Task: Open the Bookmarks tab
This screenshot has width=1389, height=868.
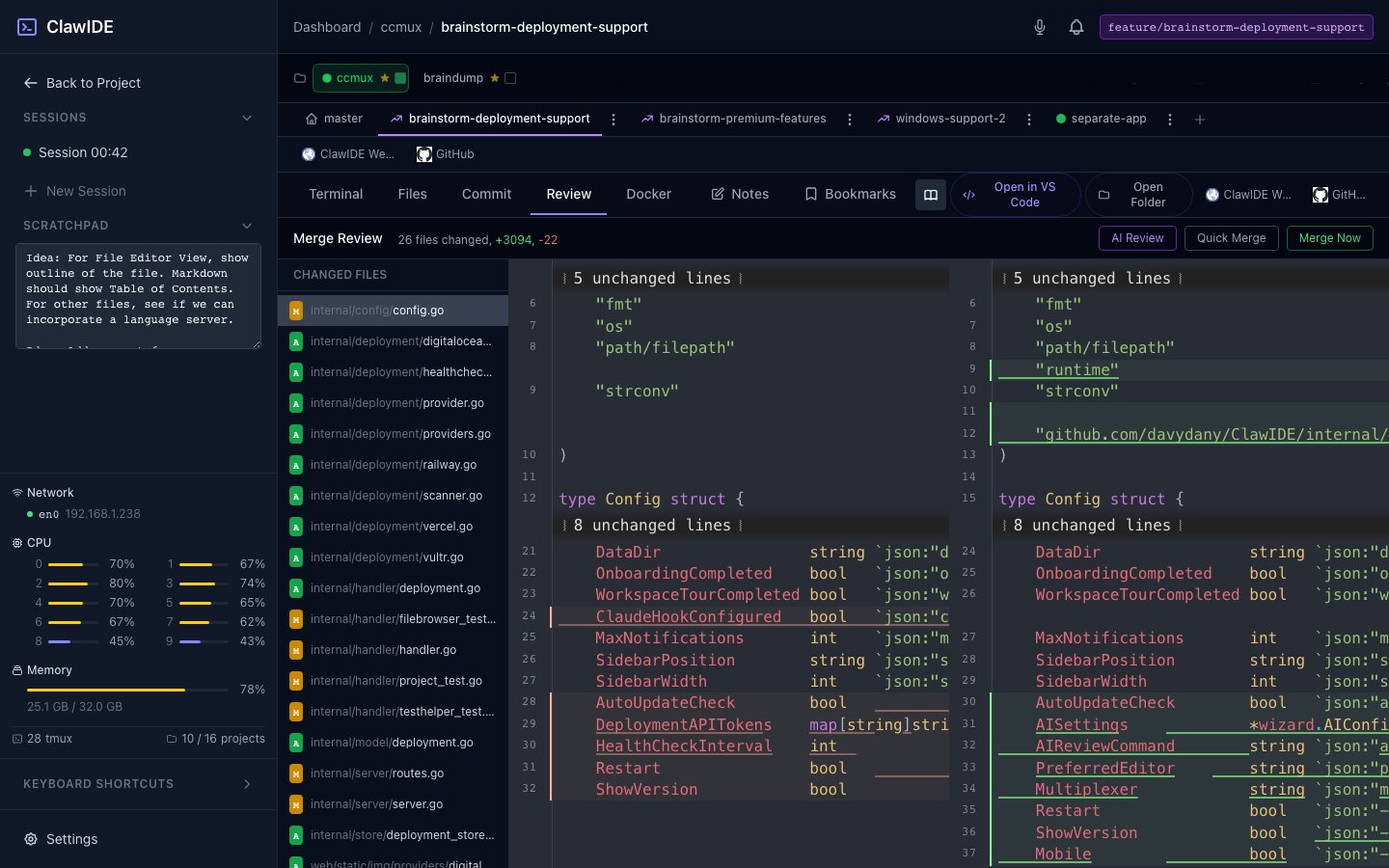Action: pyautogui.click(x=850, y=194)
